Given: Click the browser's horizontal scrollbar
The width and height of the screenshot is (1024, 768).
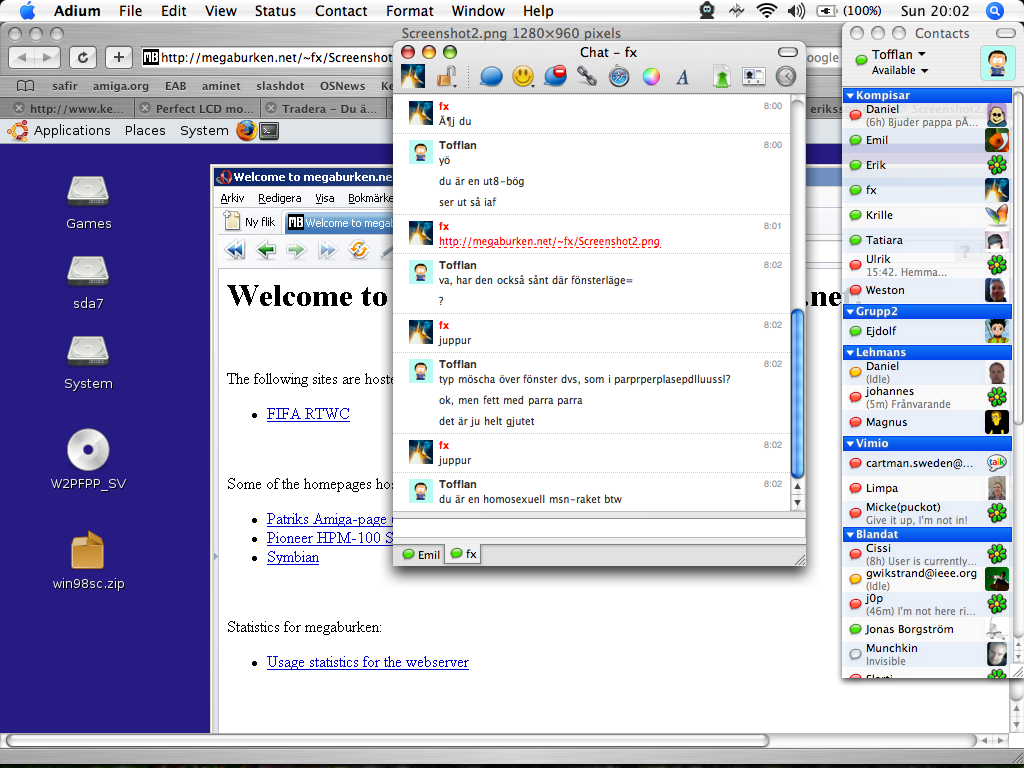Looking at the screenshot, I should tap(387, 741).
